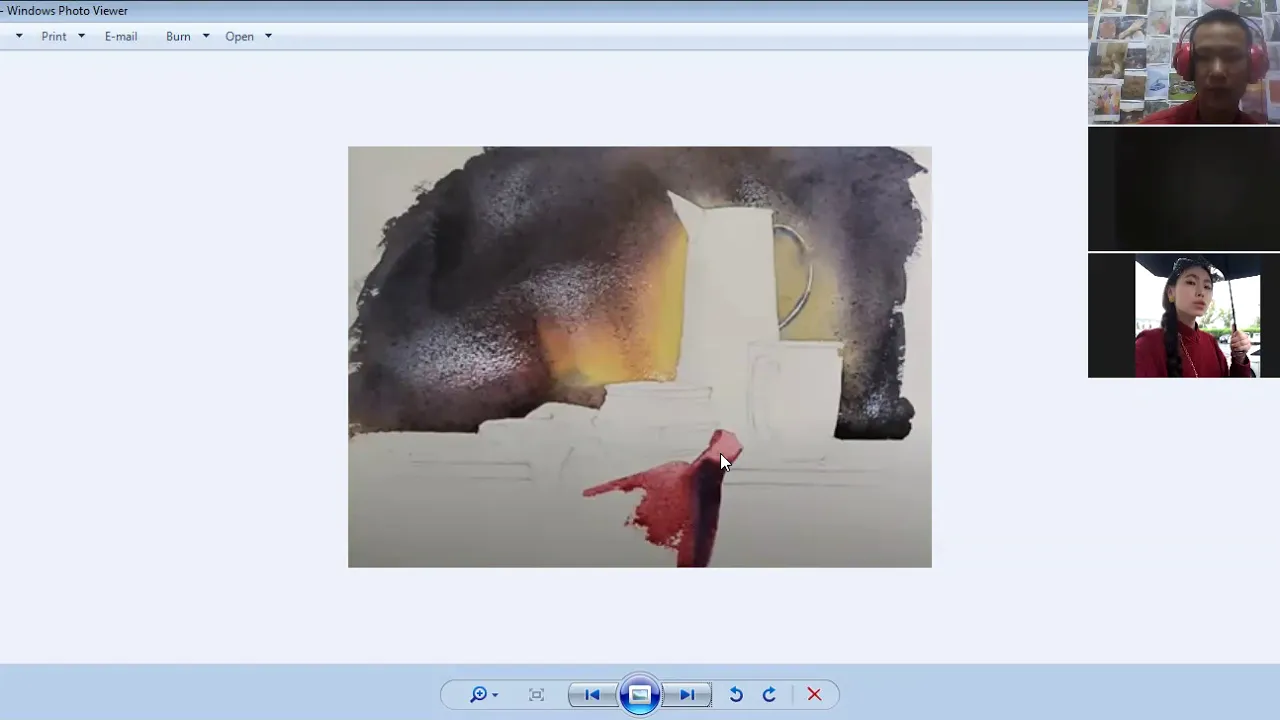
Task: Click the Windows Photo Viewer title
Action: pyautogui.click(x=67, y=11)
